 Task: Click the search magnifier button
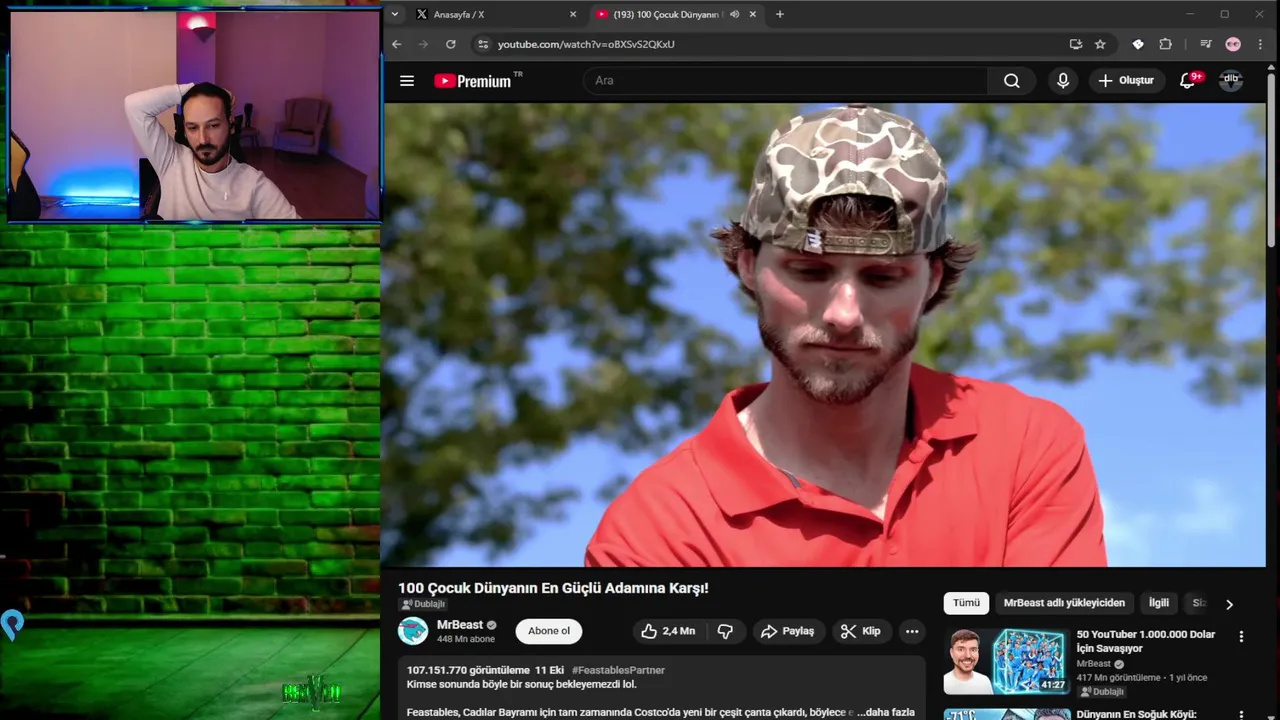click(1012, 81)
